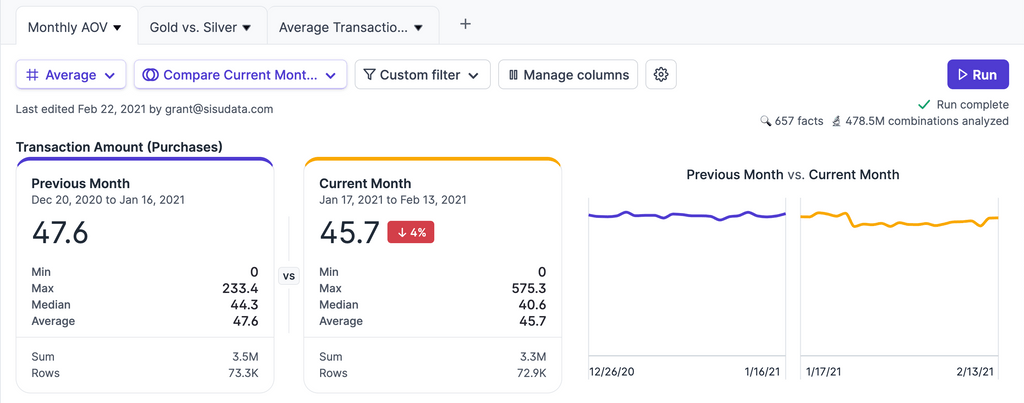This screenshot has width=1024, height=403.
Task: Click the Manage columns button
Action: (568, 75)
